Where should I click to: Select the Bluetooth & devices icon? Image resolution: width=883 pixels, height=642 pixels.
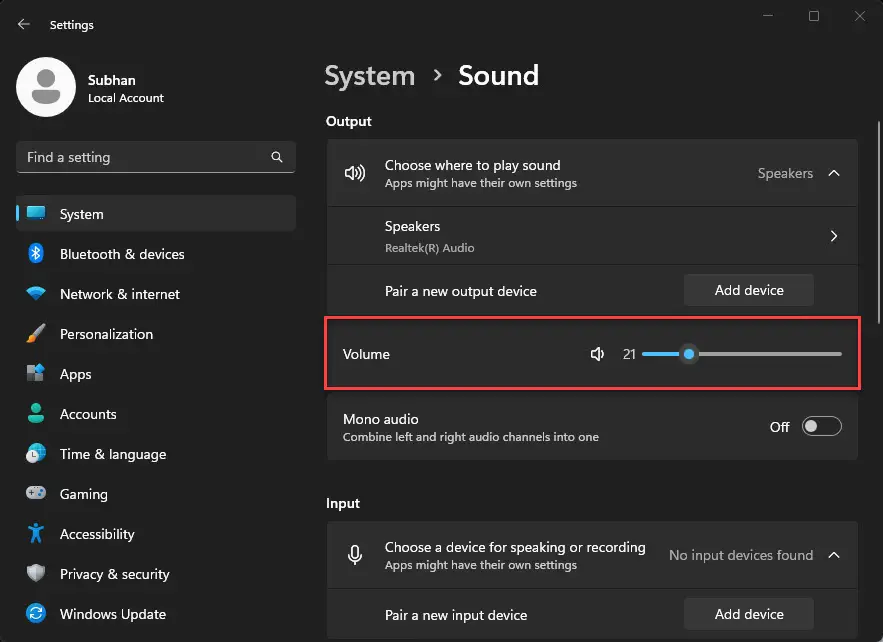click(x=35, y=254)
